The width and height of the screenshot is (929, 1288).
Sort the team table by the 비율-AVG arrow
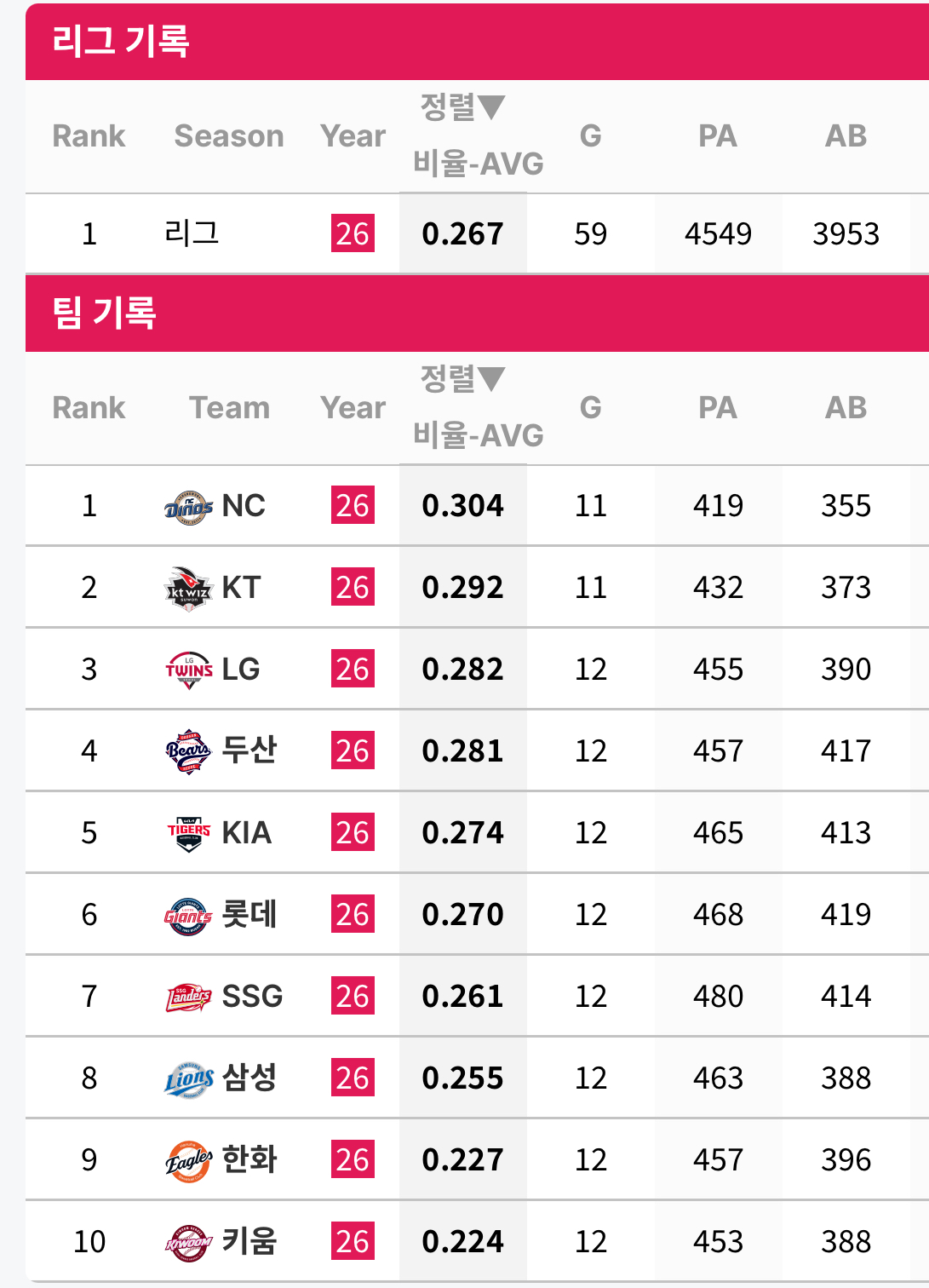click(x=491, y=379)
